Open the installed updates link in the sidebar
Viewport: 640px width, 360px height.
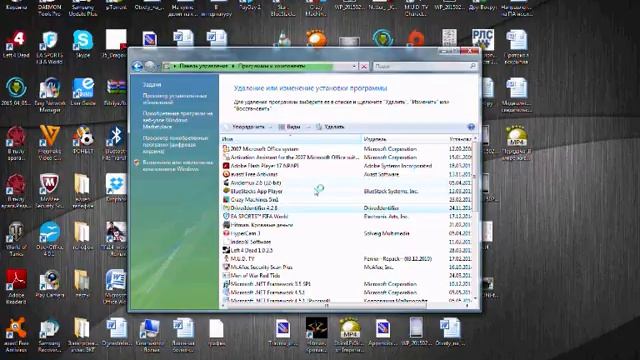[175, 99]
